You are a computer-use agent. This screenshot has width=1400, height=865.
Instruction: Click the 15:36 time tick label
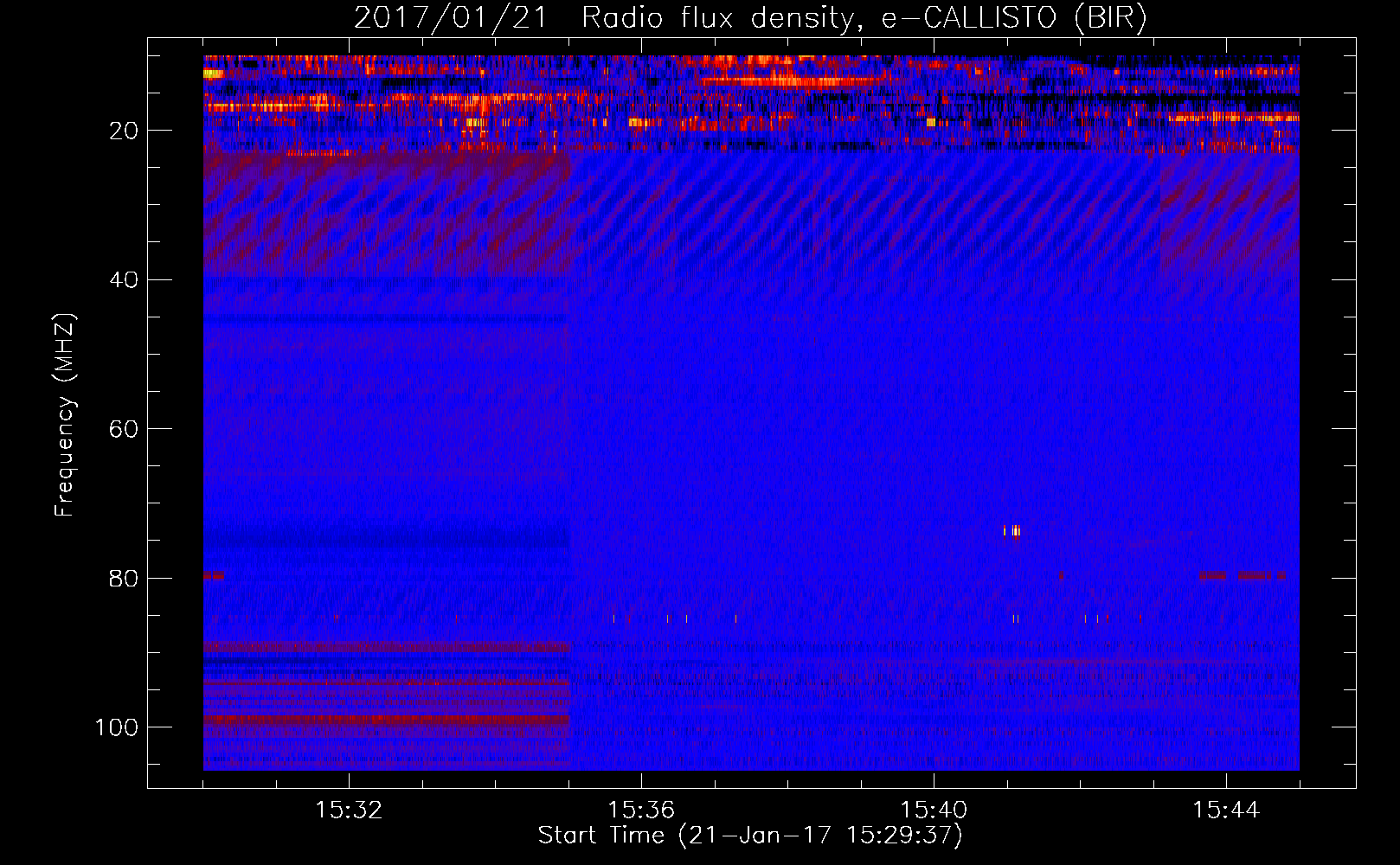coord(641,811)
